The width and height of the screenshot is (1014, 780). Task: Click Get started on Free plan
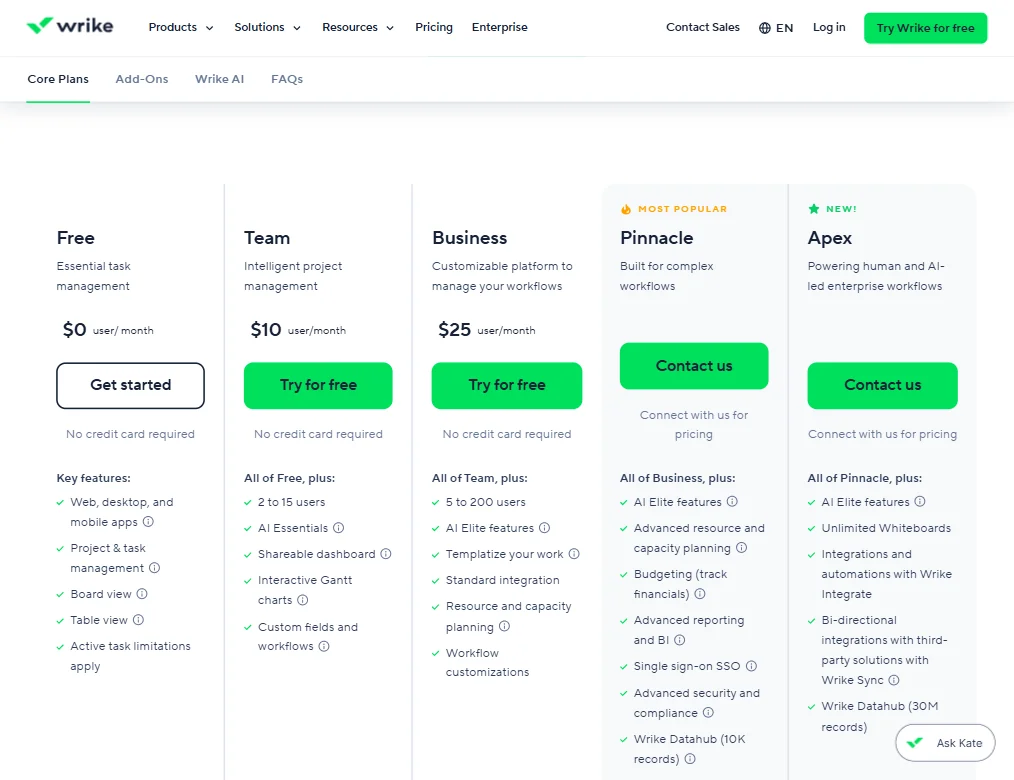(130, 385)
